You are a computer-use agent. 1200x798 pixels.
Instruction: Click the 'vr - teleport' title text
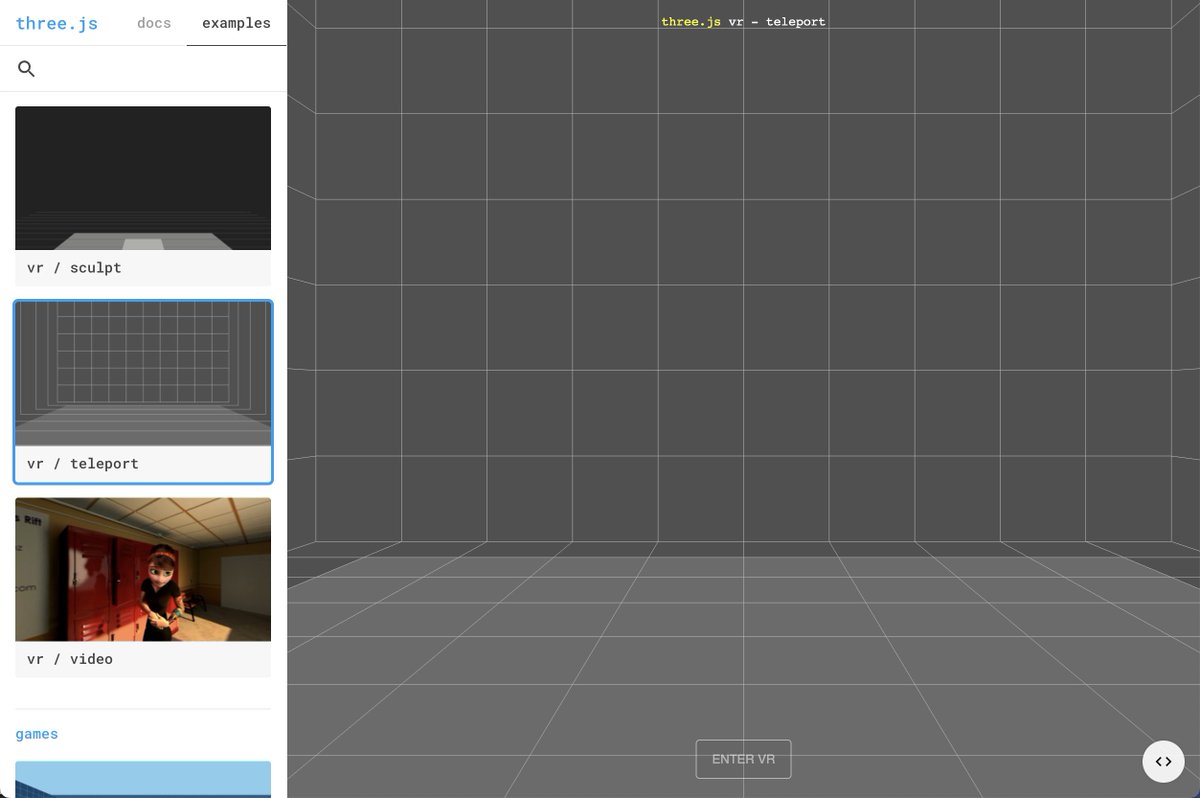point(777,21)
